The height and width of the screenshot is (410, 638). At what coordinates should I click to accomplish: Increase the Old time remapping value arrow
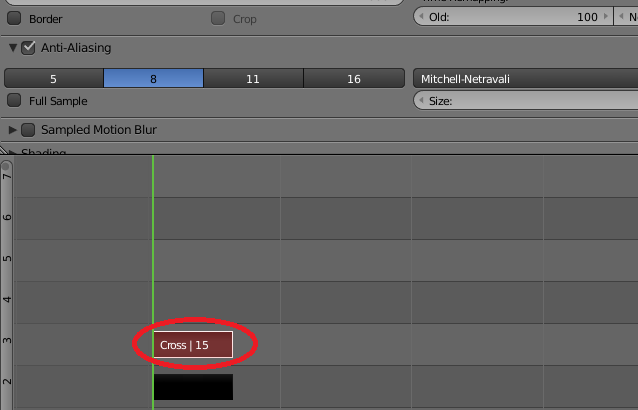point(606,17)
